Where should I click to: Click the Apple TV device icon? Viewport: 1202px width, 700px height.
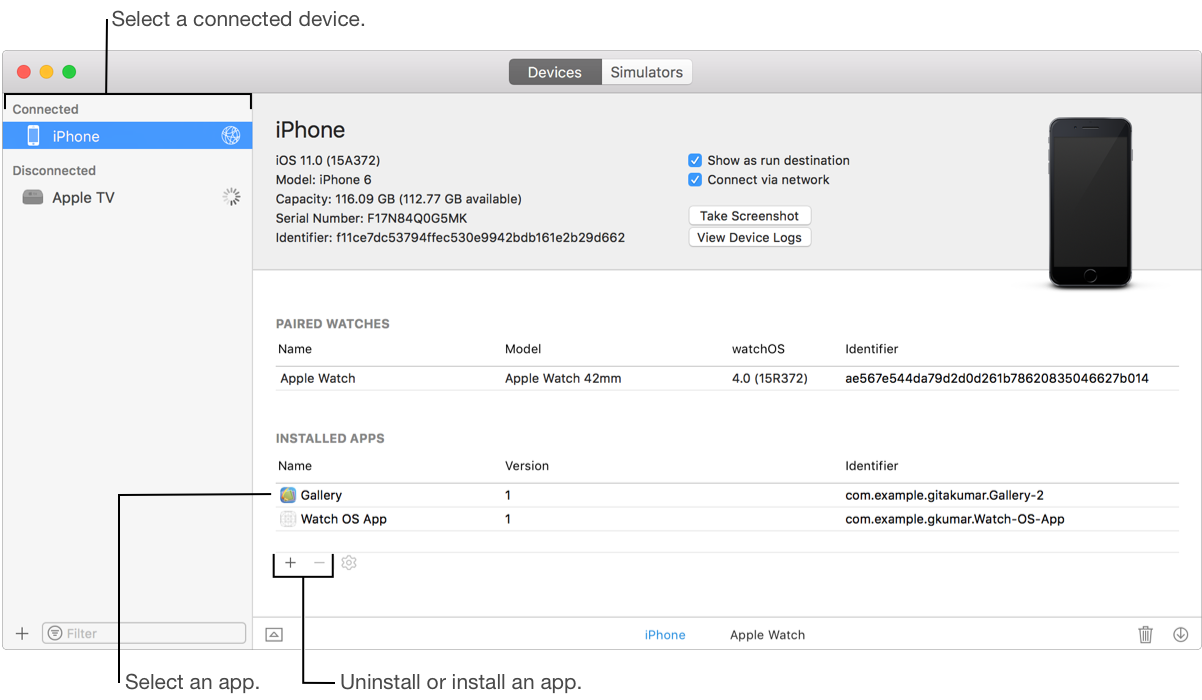(33, 197)
